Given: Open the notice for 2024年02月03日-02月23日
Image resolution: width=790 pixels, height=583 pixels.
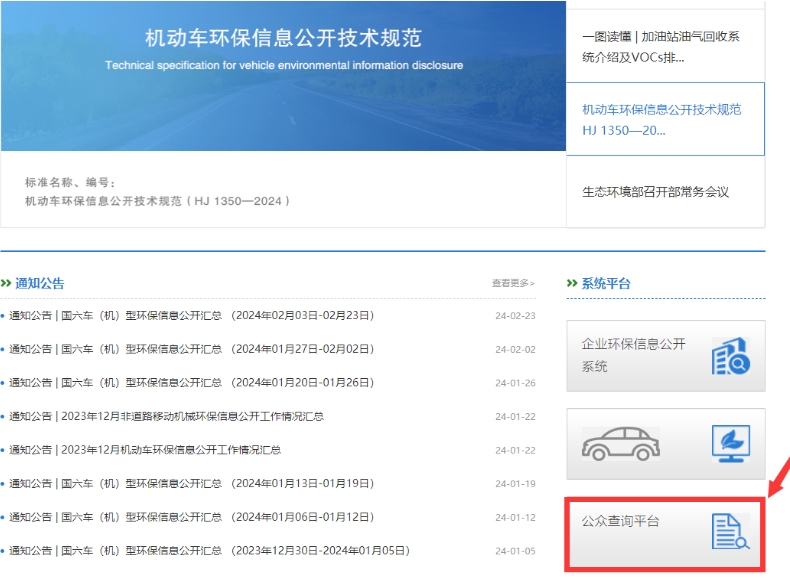Looking at the screenshot, I should (192, 316).
